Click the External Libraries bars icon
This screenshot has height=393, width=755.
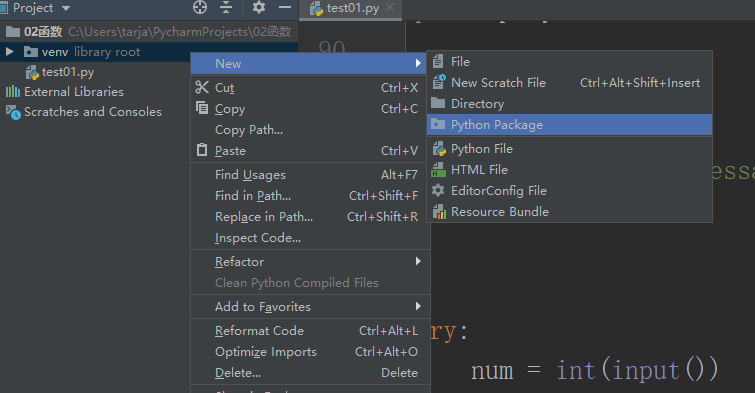click(13, 92)
